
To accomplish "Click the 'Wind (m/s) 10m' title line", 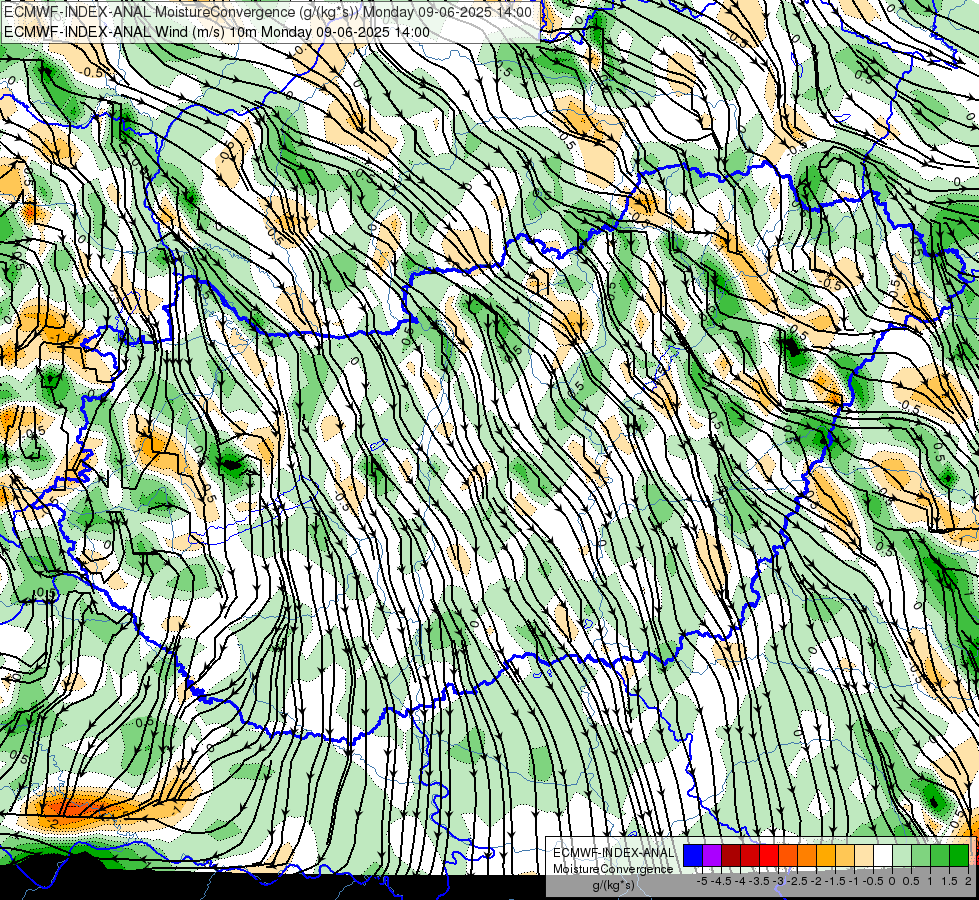I will (x=217, y=32).
